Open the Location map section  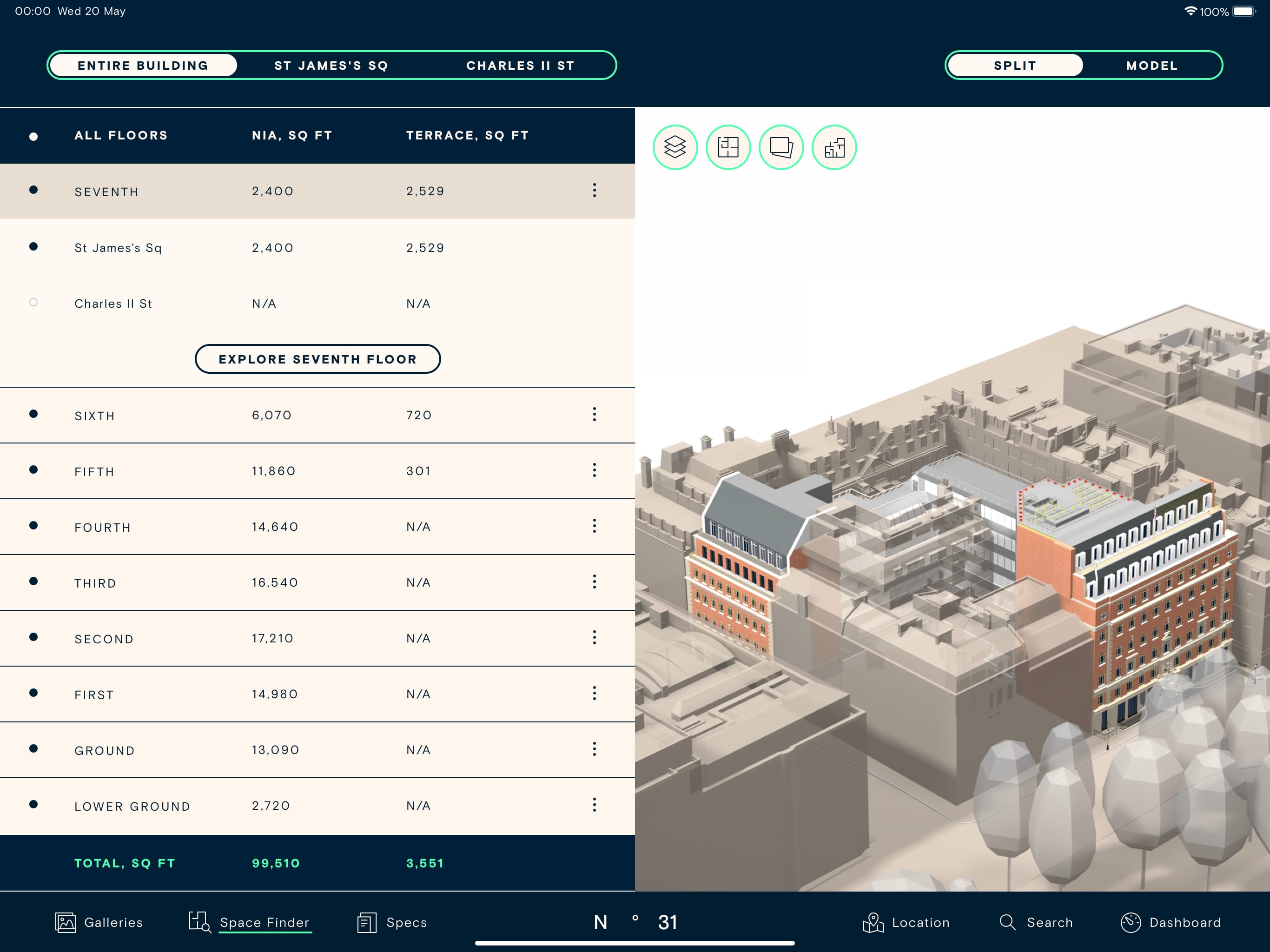(906, 922)
